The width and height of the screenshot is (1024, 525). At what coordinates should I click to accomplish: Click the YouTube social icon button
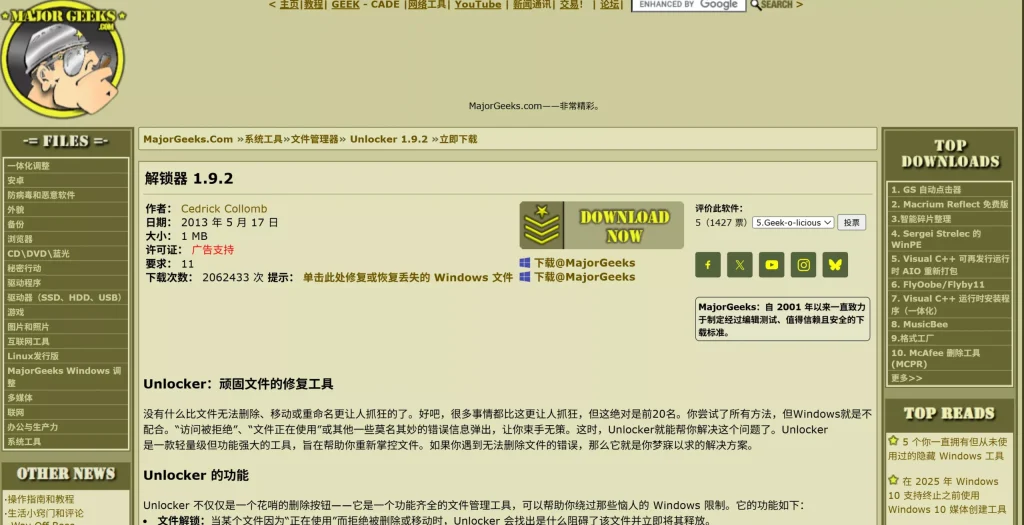point(771,265)
